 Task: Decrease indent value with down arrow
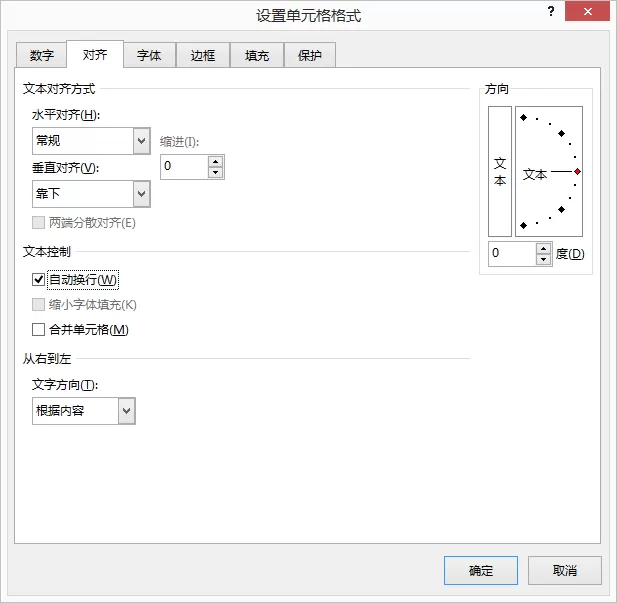coord(215,172)
